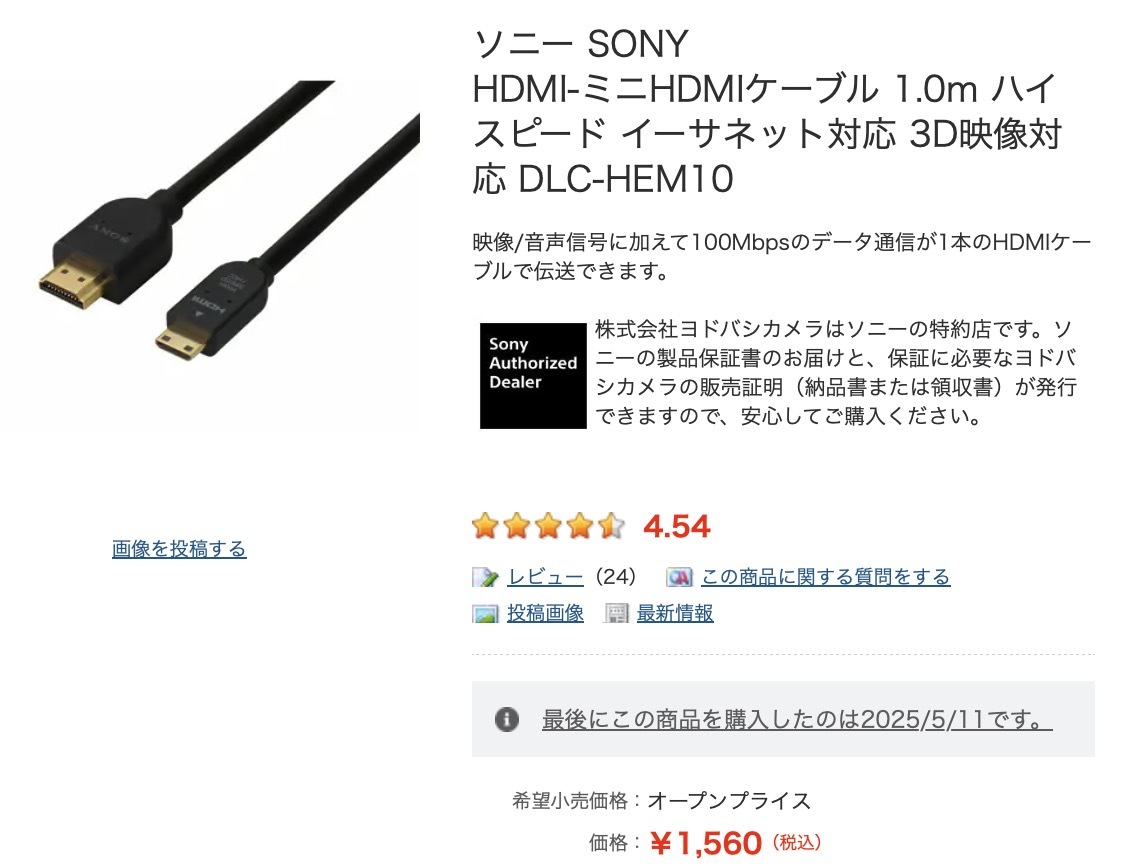Viewport: 1127px width, 867px height.
Task: Click the review count (24)
Action: [616, 577]
